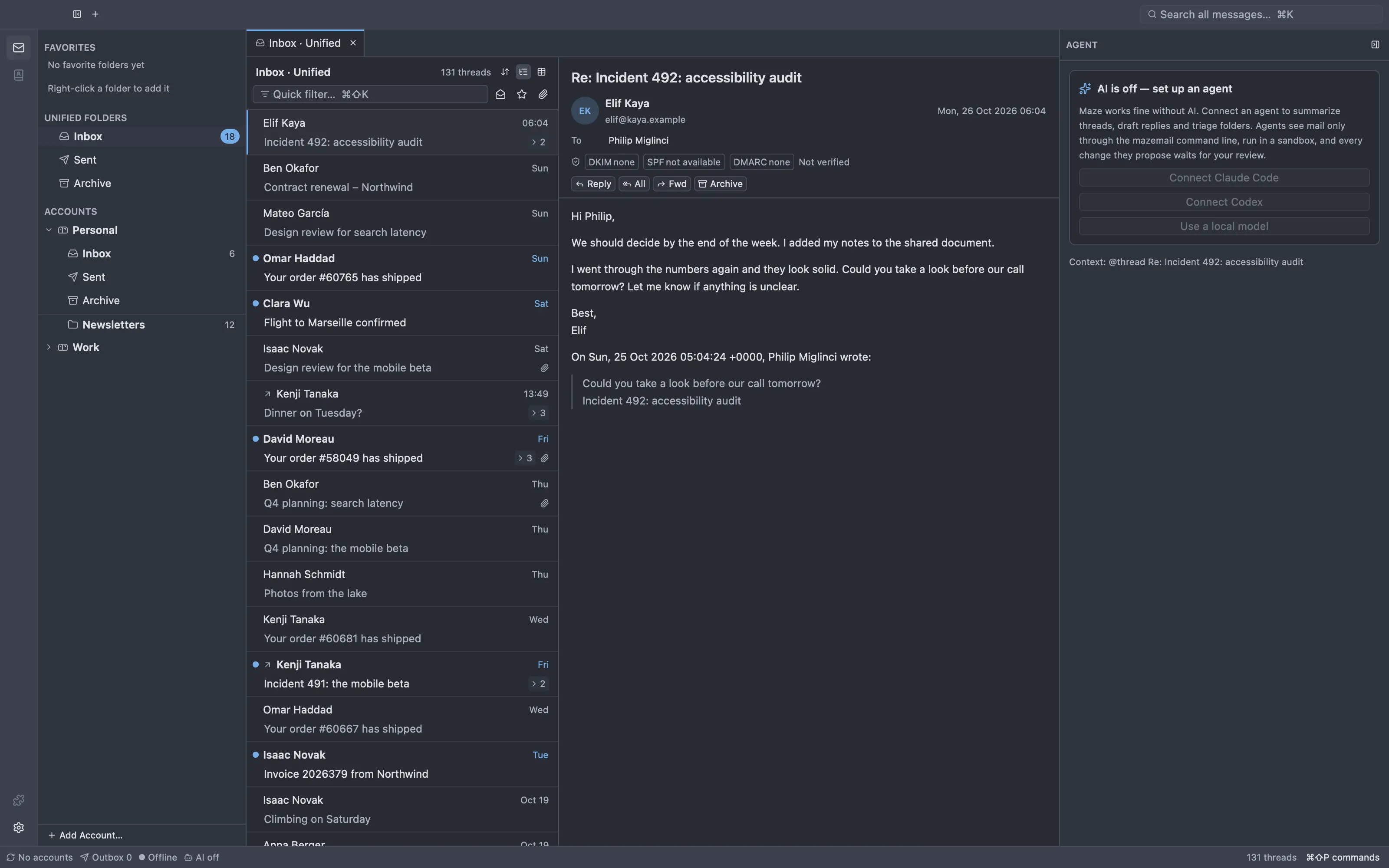Image resolution: width=1389 pixels, height=868 pixels.
Task: Expand Incident 491 thread of 2
Action: coord(538,684)
